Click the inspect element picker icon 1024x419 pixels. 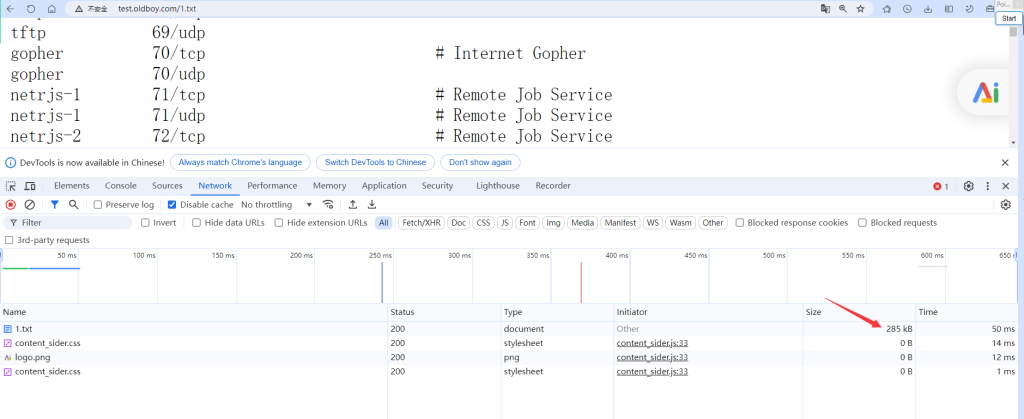pyautogui.click(x=11, y=186)
